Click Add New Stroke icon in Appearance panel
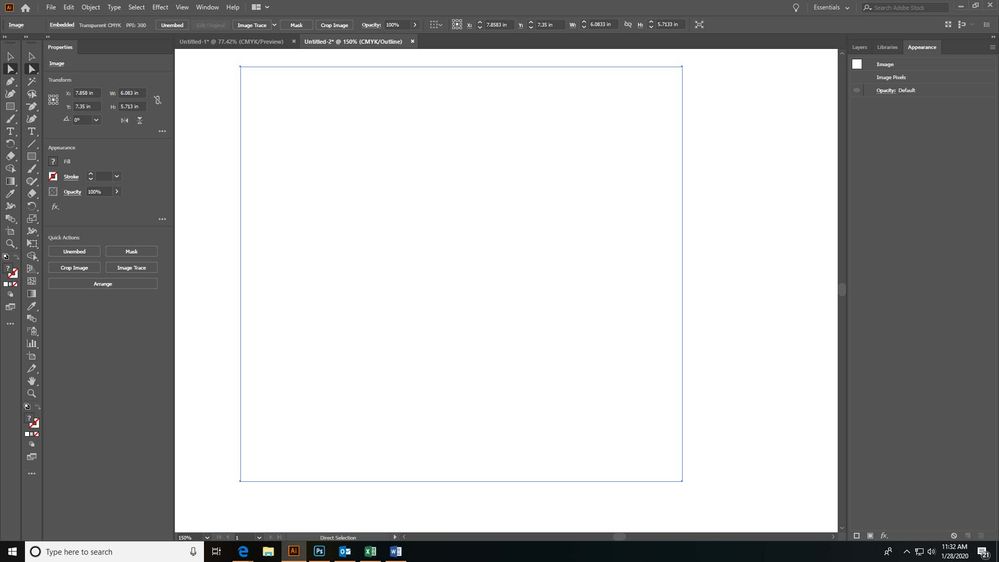This screenshot has height=562, width=999. pyautogui.click(x=856, y=536)
